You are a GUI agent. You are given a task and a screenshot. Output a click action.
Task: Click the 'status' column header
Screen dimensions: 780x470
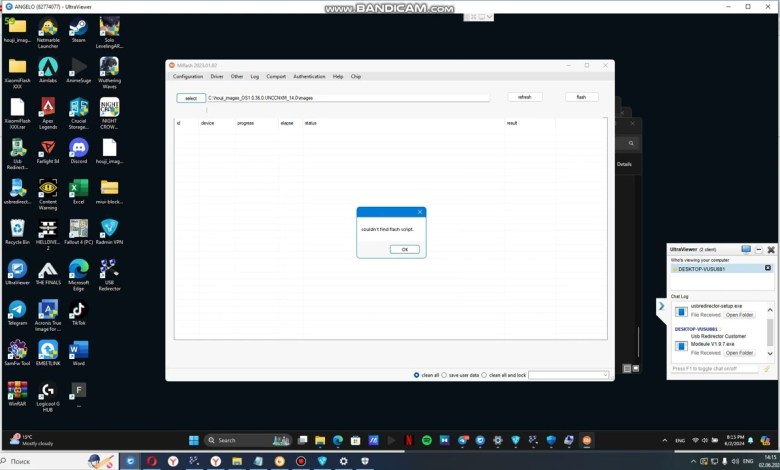pos(310,123)
